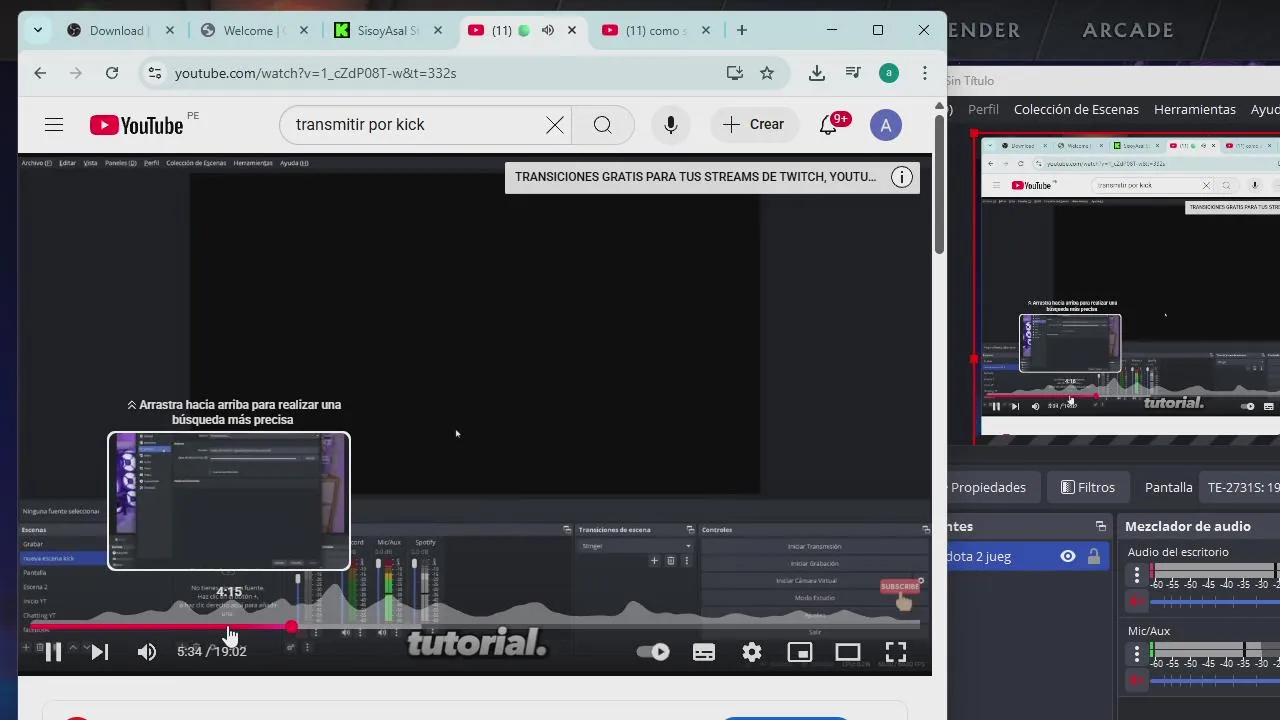The width and height of the screenshot is (1280, 720).
Task: Switch to the SisoyAsal Kick tab
Action: click(x=388, y=30)
